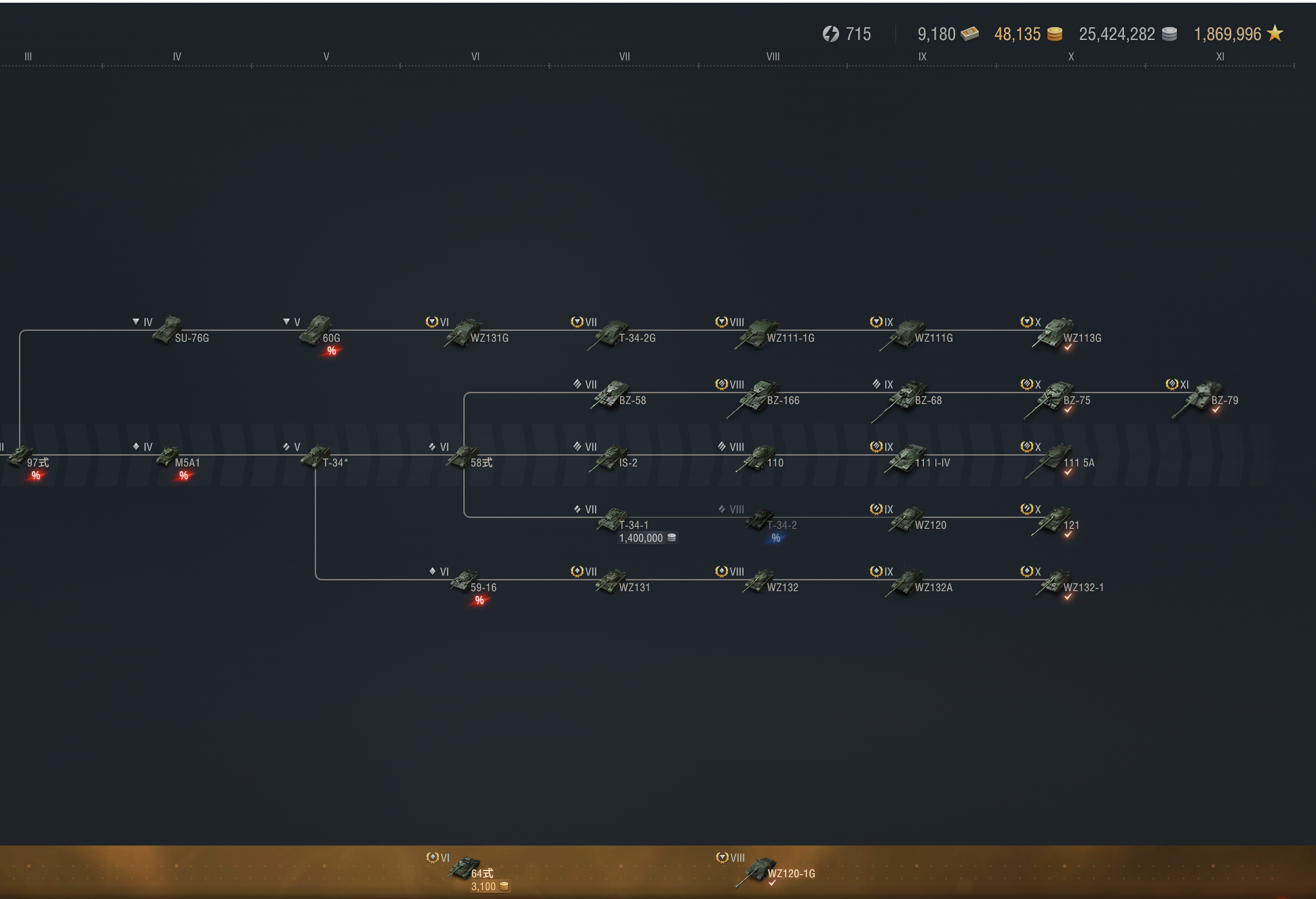The width and height of the screenshot is (1316, 899).
Task: Click the red discount badge under 60G
Action: point(331,351)
